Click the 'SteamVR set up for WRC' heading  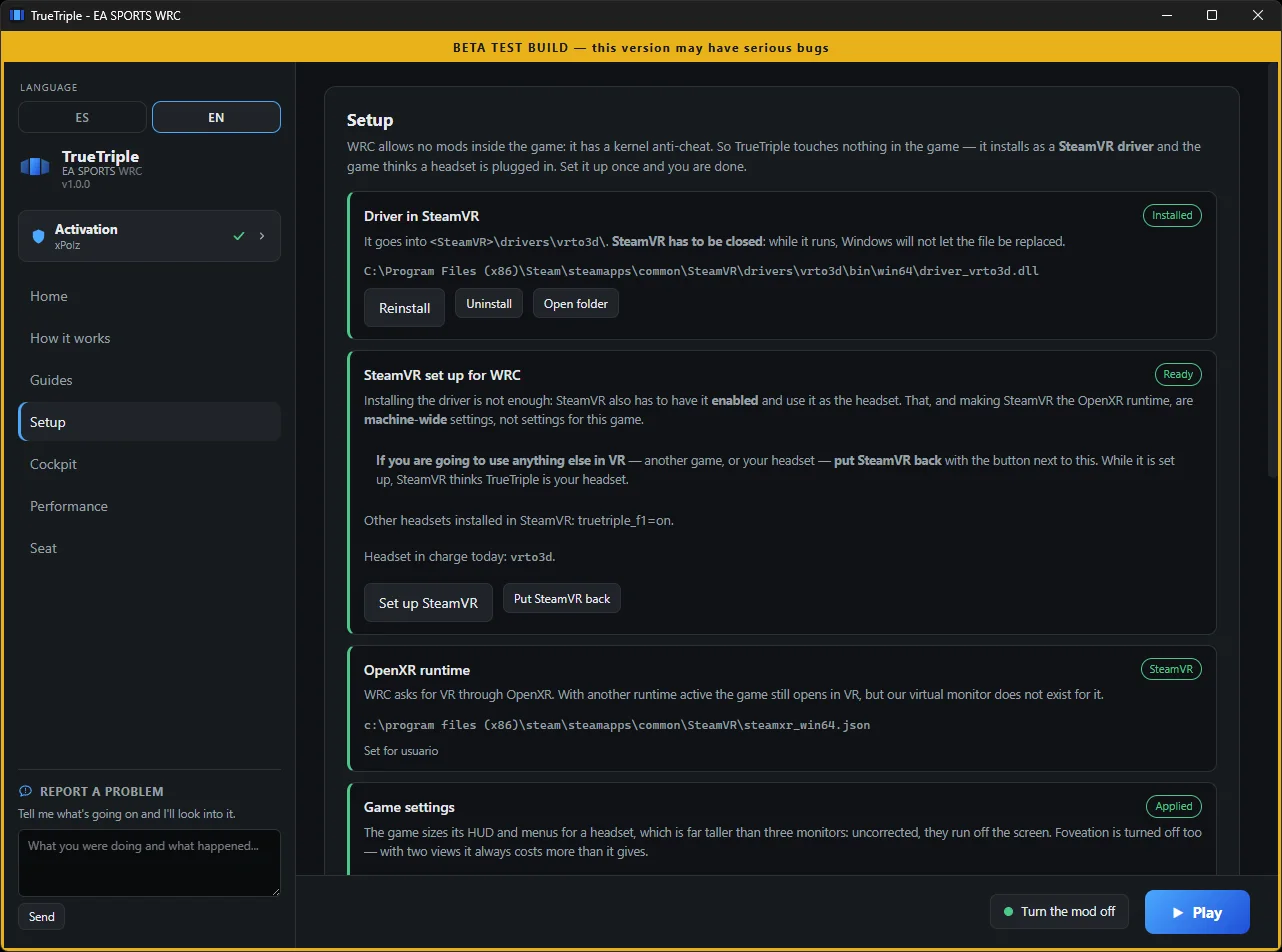pos(442,375)
